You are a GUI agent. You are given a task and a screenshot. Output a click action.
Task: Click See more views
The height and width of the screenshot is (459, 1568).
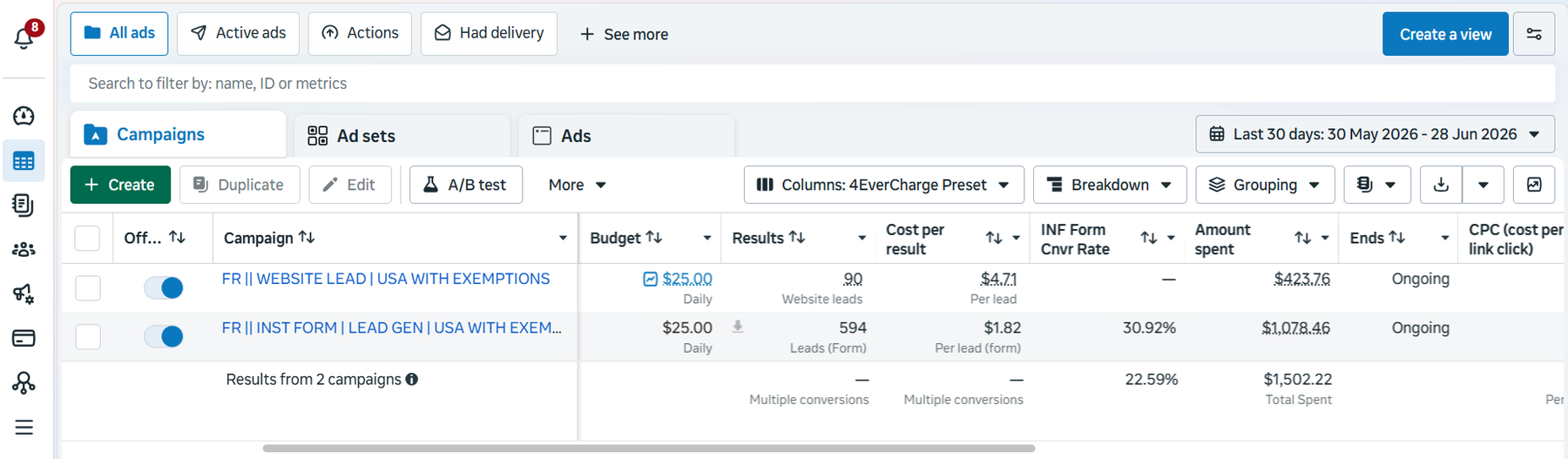coord(624,34)
